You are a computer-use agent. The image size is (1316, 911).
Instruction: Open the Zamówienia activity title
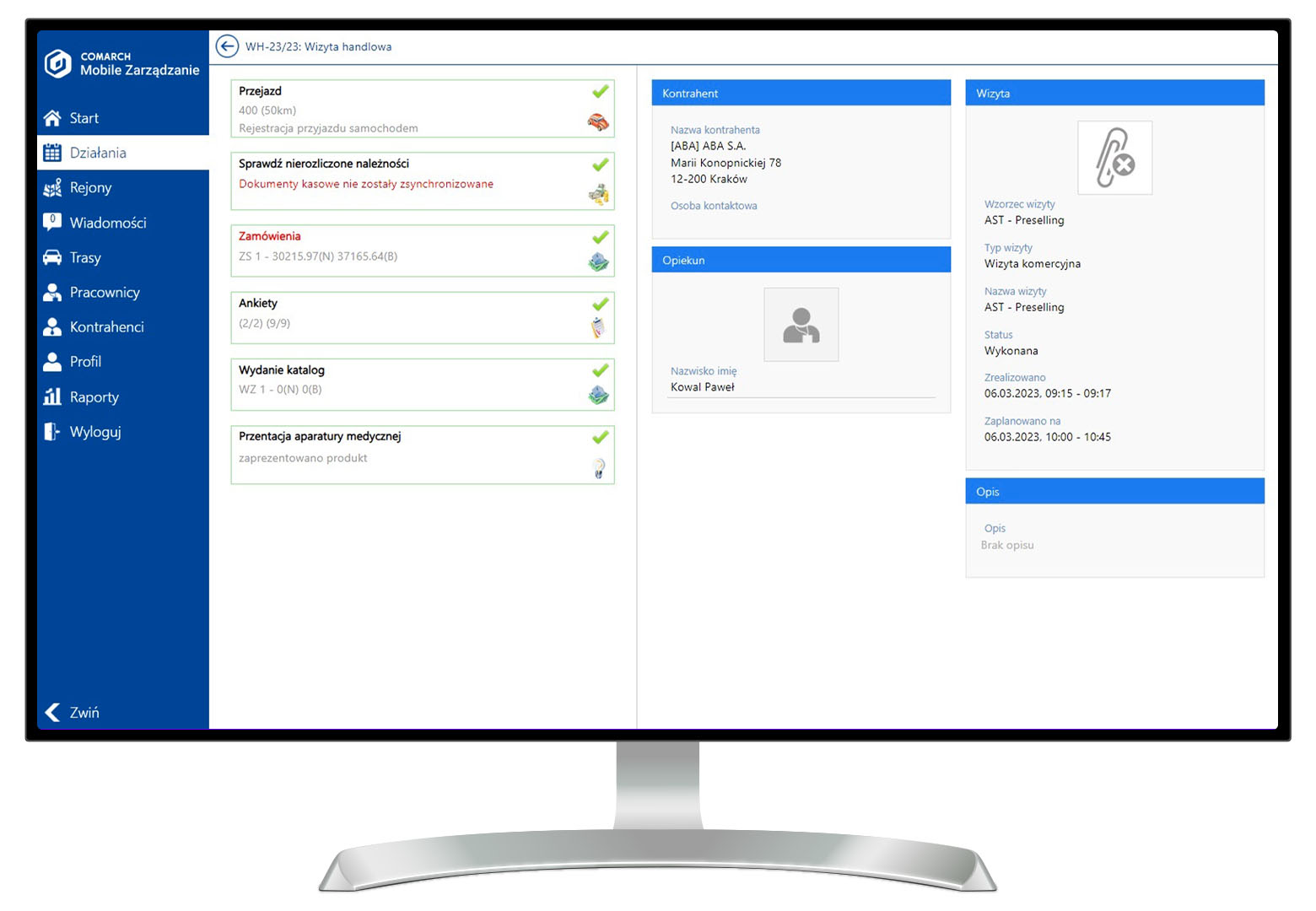click(x=270, y=236)
